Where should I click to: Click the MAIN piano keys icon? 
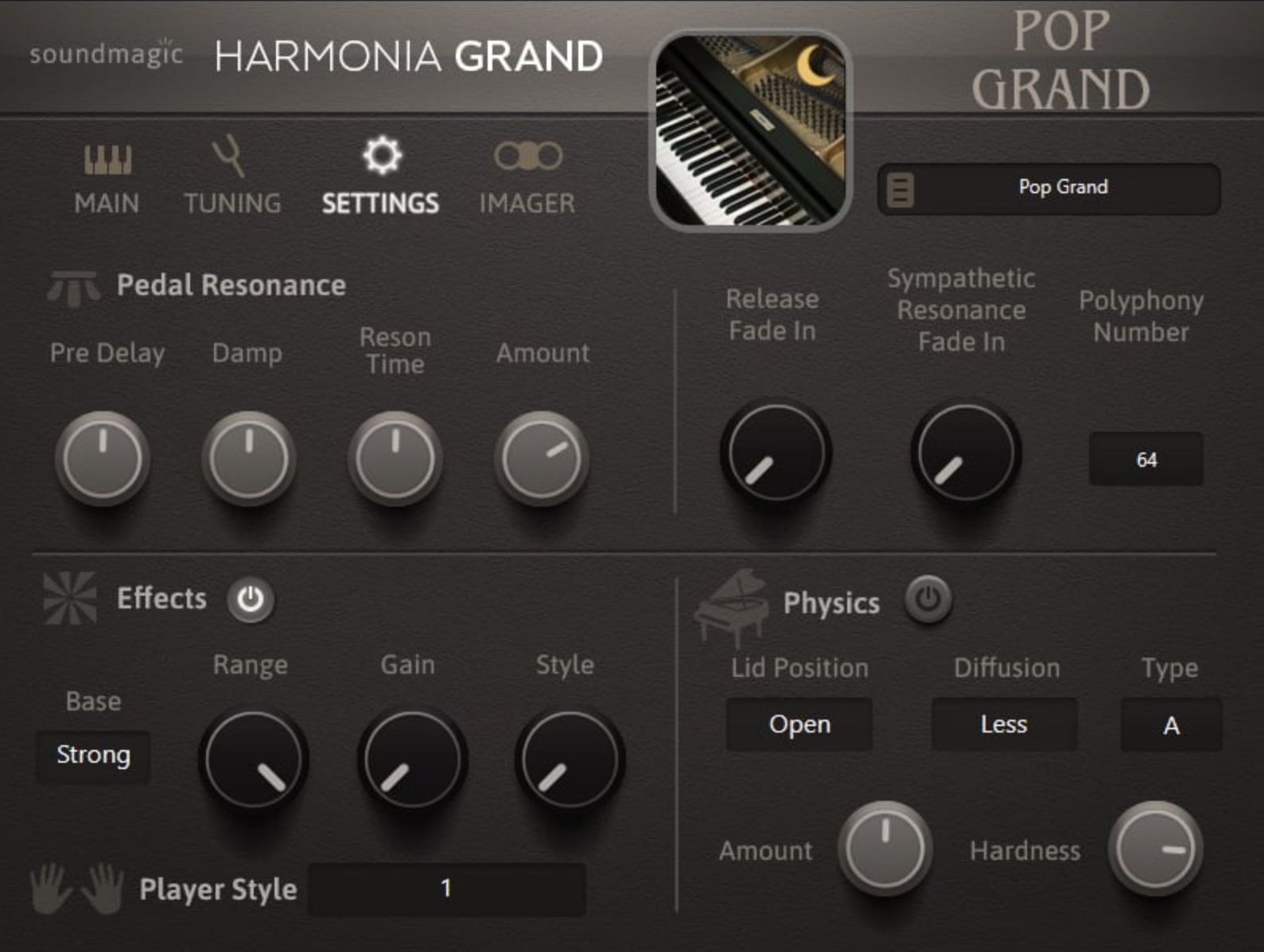107,160
